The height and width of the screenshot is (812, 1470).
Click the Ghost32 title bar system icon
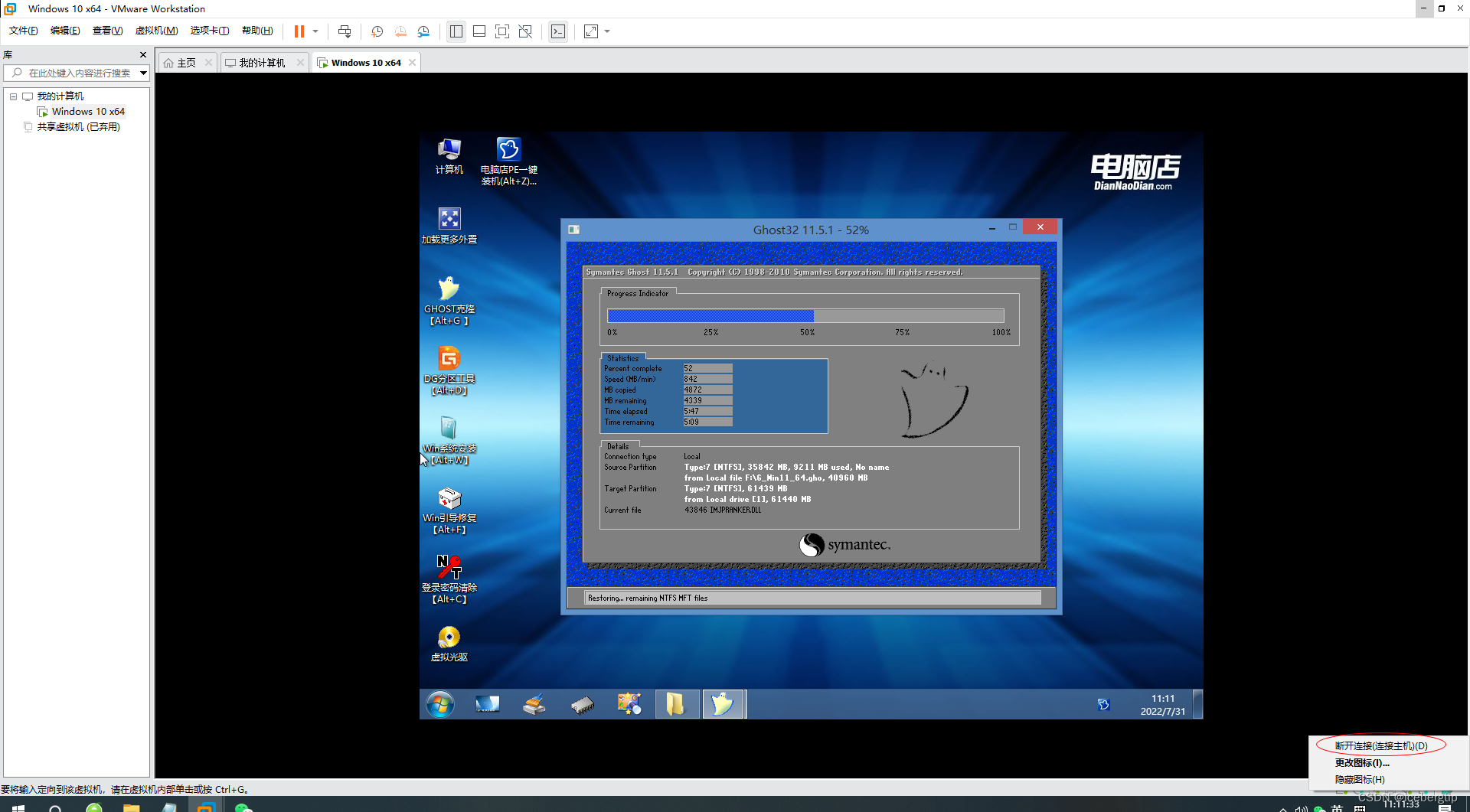tap(574, 230)
